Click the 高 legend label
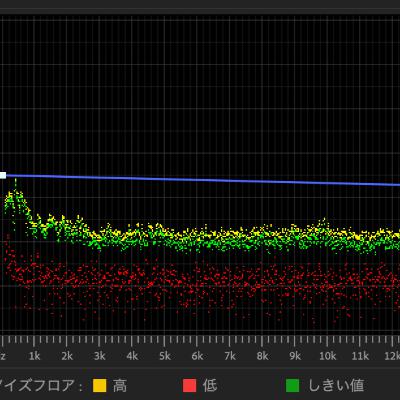Screen dimensions: 400x400 tap(120, 386)
